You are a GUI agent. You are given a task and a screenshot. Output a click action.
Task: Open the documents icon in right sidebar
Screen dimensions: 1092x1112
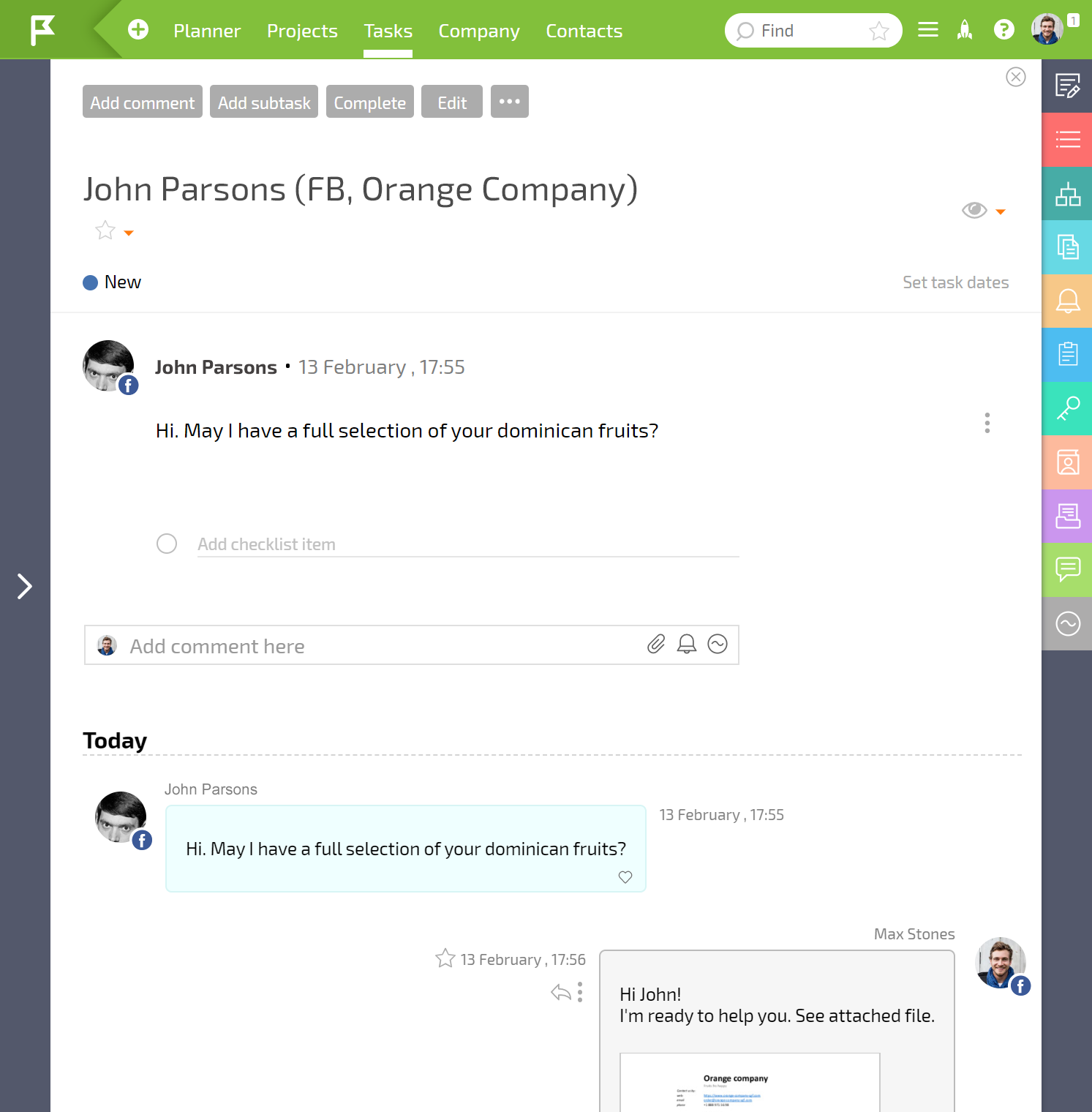pos(1067,247)
